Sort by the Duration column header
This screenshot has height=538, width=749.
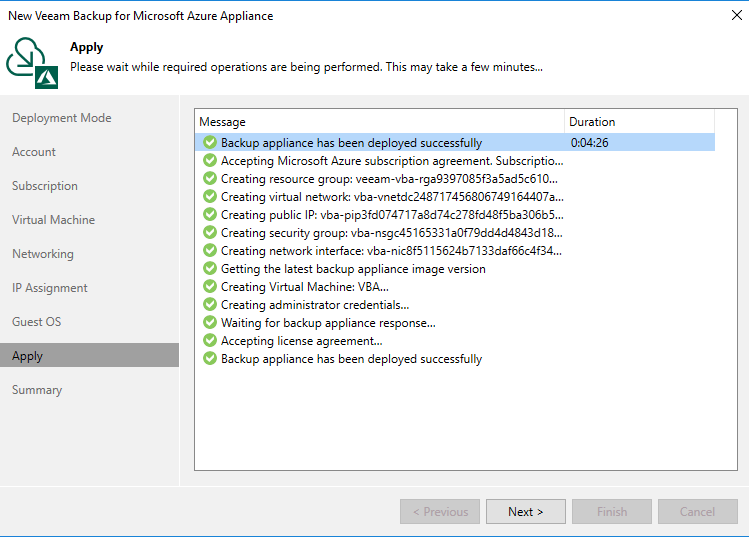tap(640, 122)
